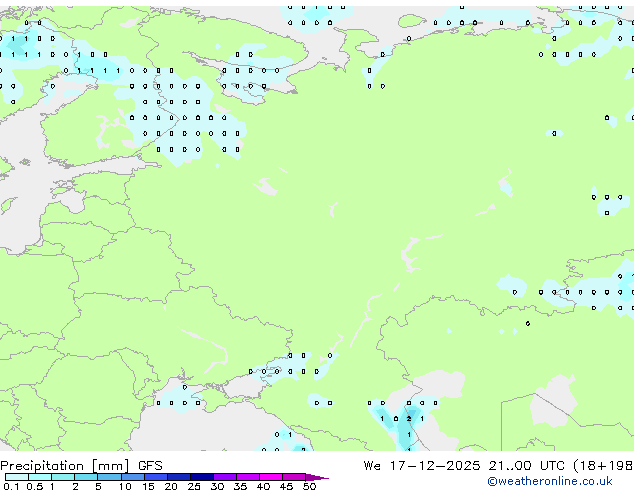Pick the blue legend swatch between 10 and 15
Screen dimensions: 634x490
pos(132,477)
